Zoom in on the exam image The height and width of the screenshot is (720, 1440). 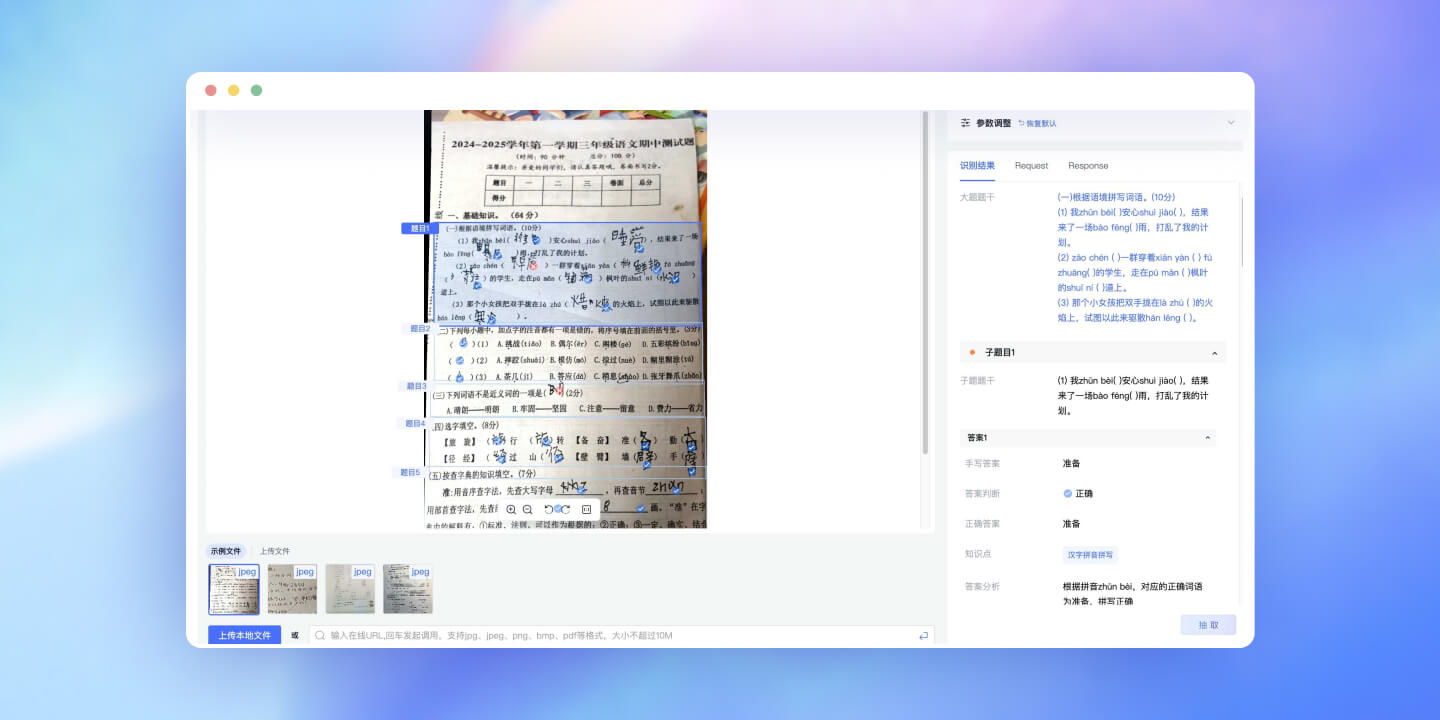[511, 509]
